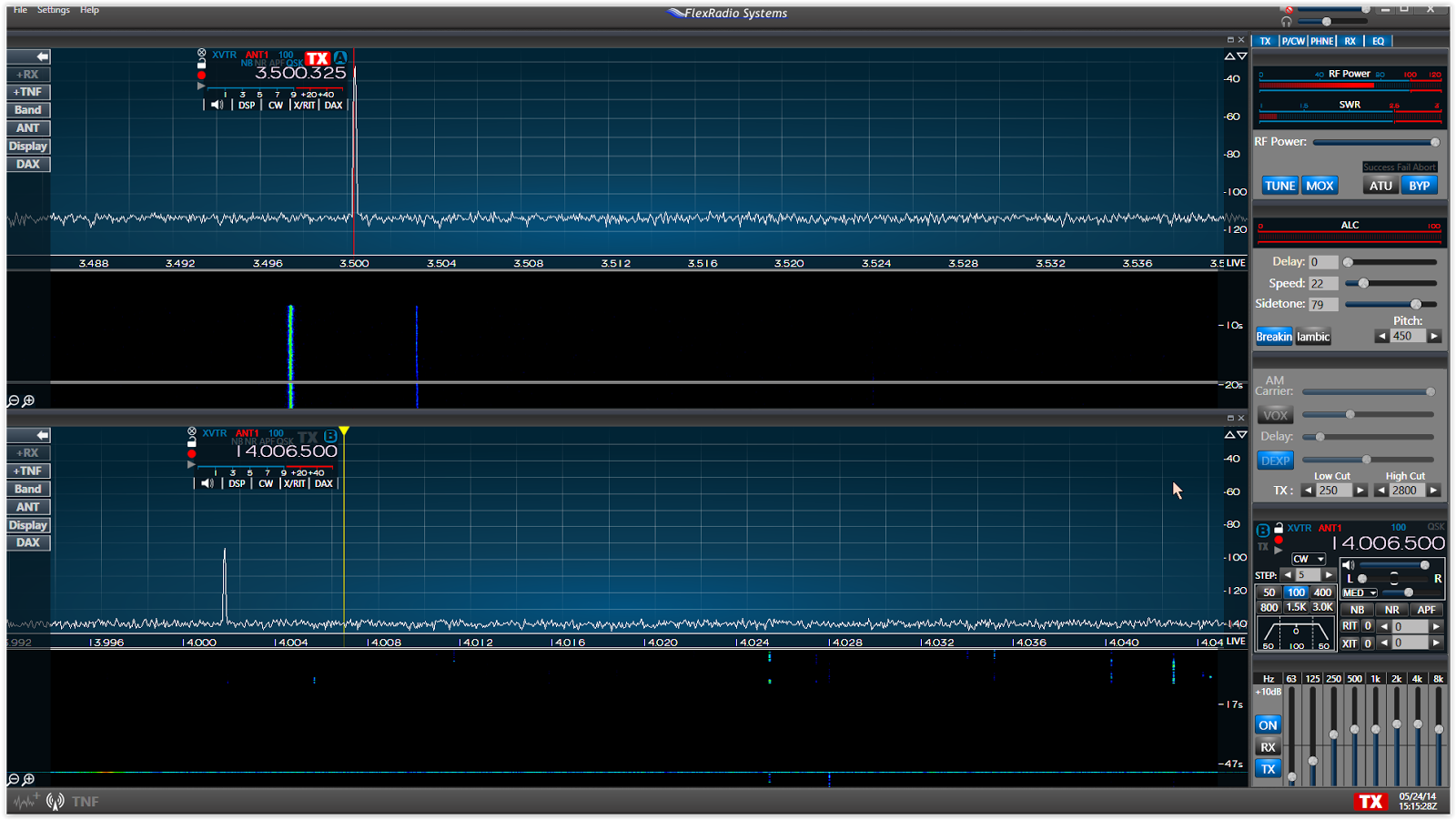This screenshot has width=1456, height=820.
Task: Toggle the equalizer ON button
Action: [1268, 725]
